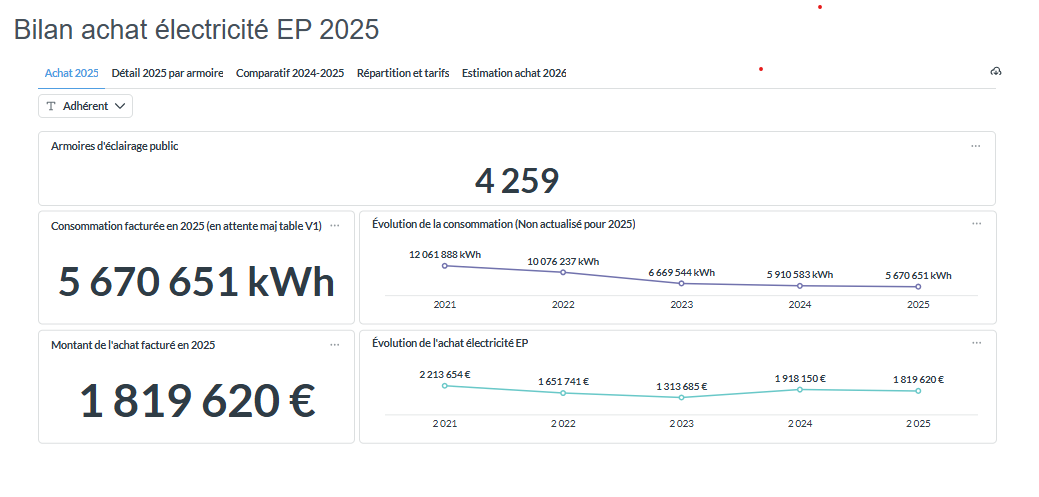1039x497 pixels.
Task: Select the Répartition et tarifs tab
Action: pos(403,73)
